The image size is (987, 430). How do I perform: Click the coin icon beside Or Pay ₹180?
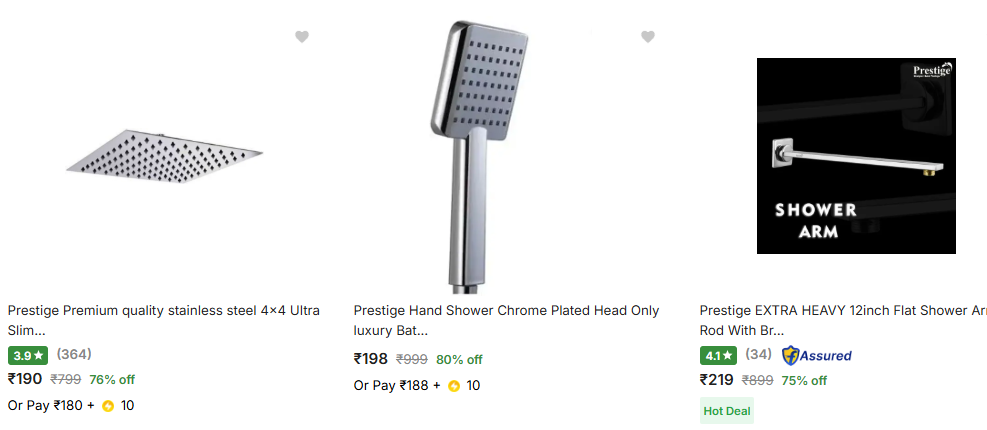tap(108, 406)
